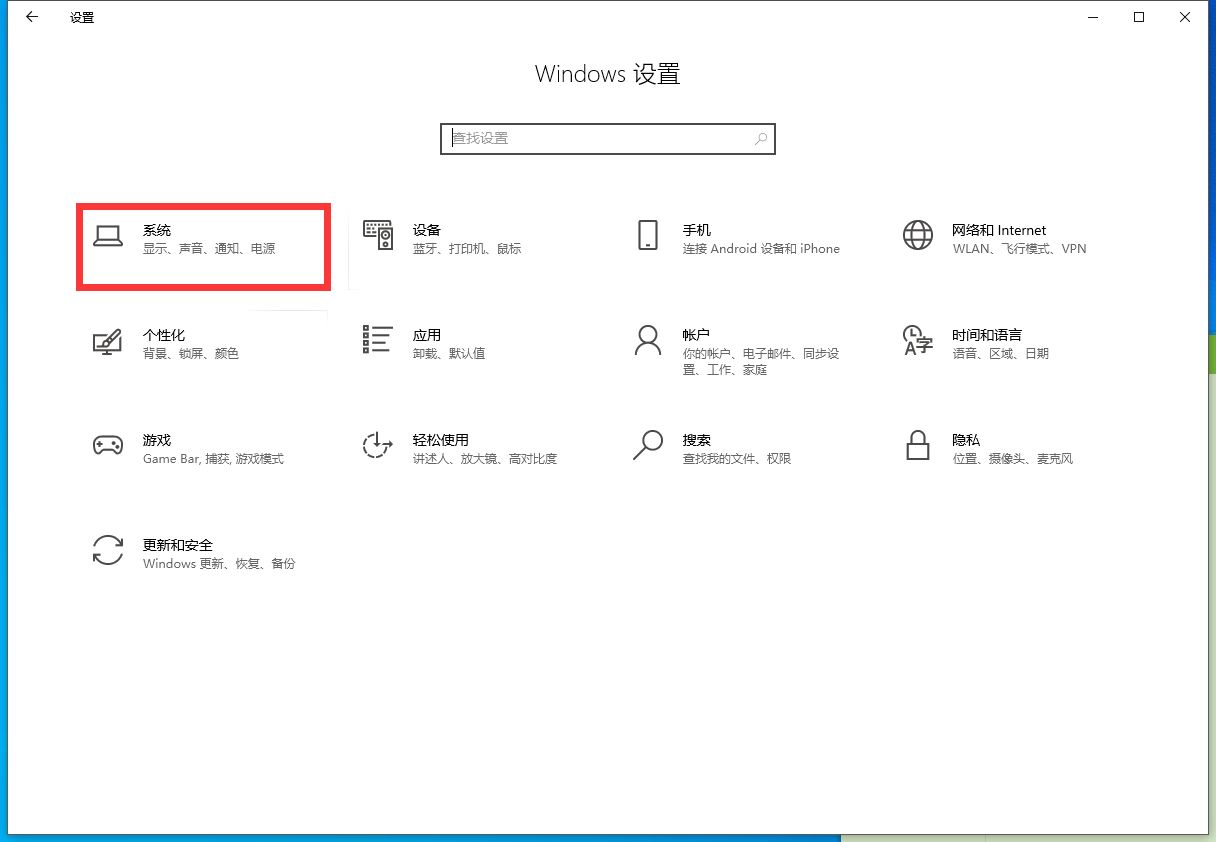Focus the 查找设置 search field
This screenshot has height=842, width=1216.
tap(608, 138)
